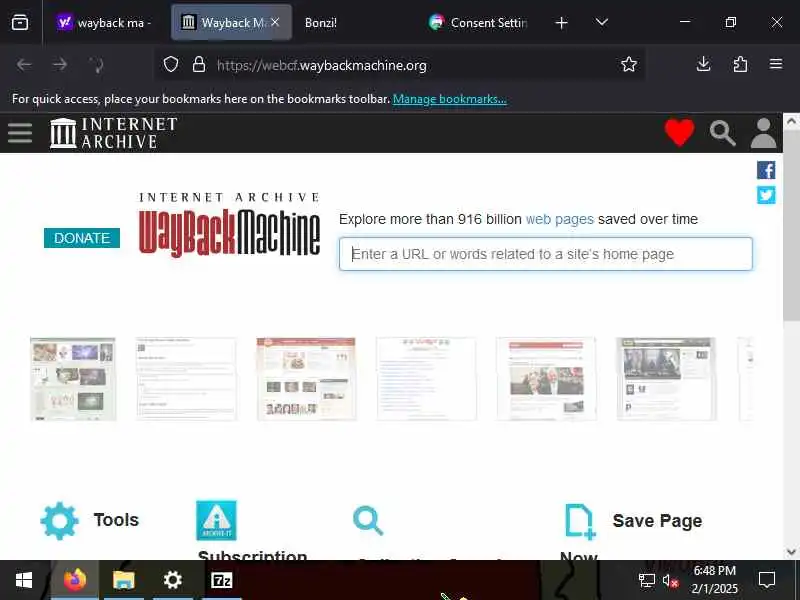Screen dimensions: 800x600
Task: Open the fifth archived site thumbnail
Action: coord(546,379)
